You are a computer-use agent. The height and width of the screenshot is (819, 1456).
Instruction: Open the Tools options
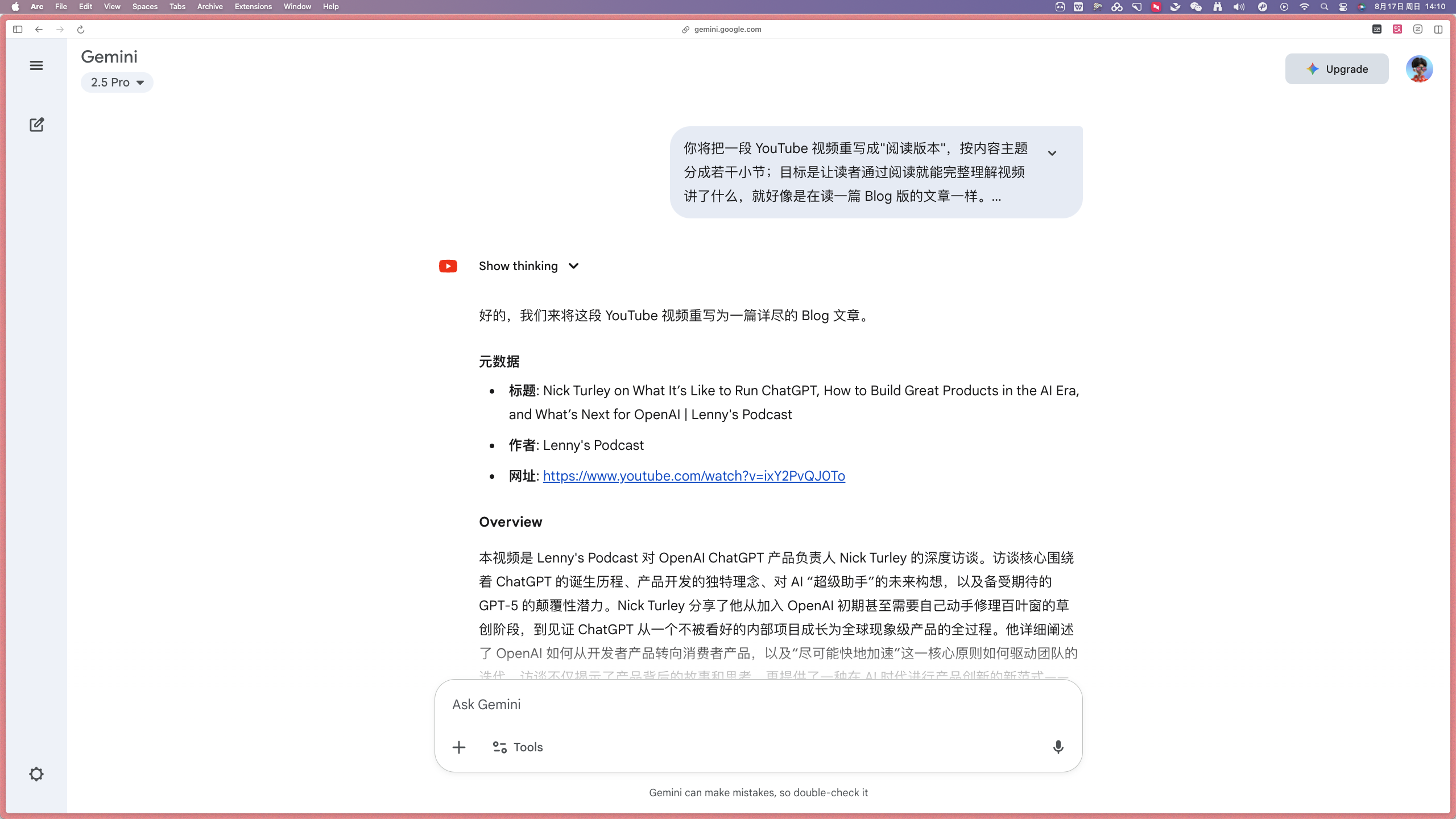[518, 747]
